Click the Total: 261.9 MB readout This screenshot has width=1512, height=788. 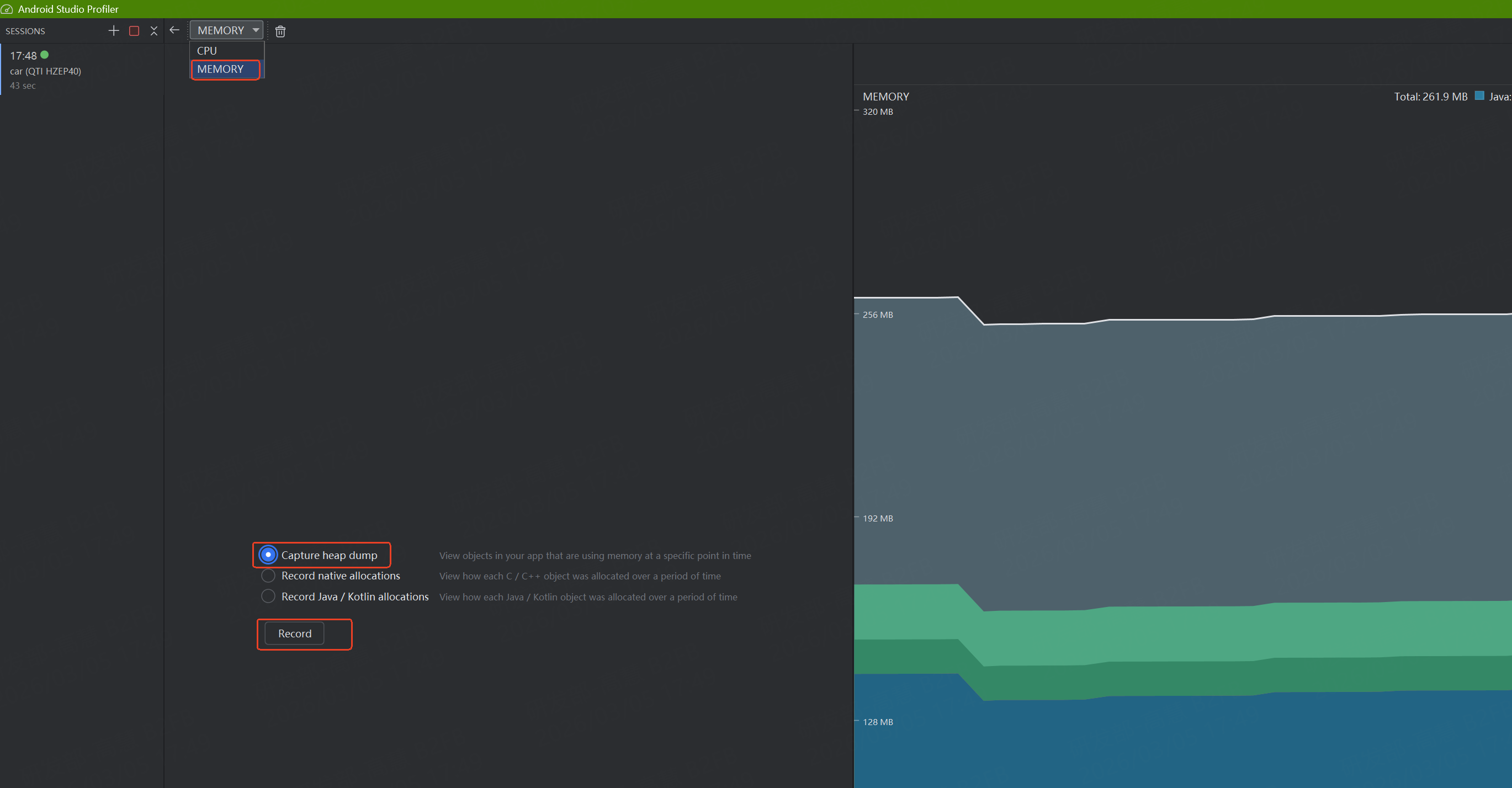[x=1430, y=97]
